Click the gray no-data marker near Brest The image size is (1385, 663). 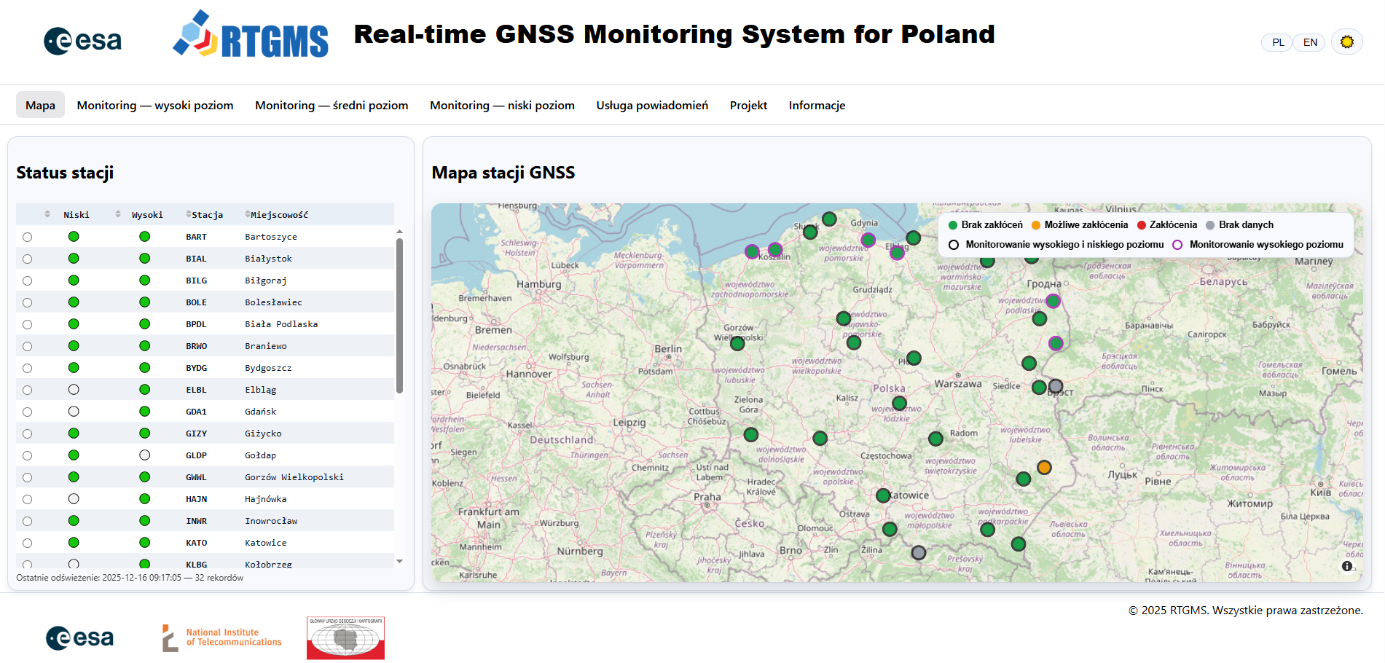click(1055, 386)
